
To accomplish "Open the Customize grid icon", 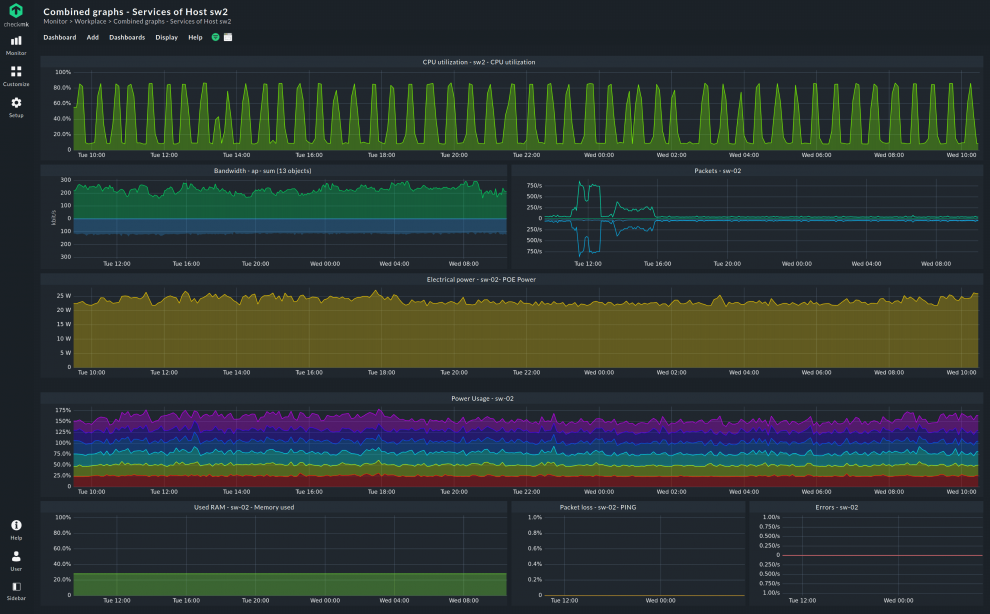I will coord(16,71).
